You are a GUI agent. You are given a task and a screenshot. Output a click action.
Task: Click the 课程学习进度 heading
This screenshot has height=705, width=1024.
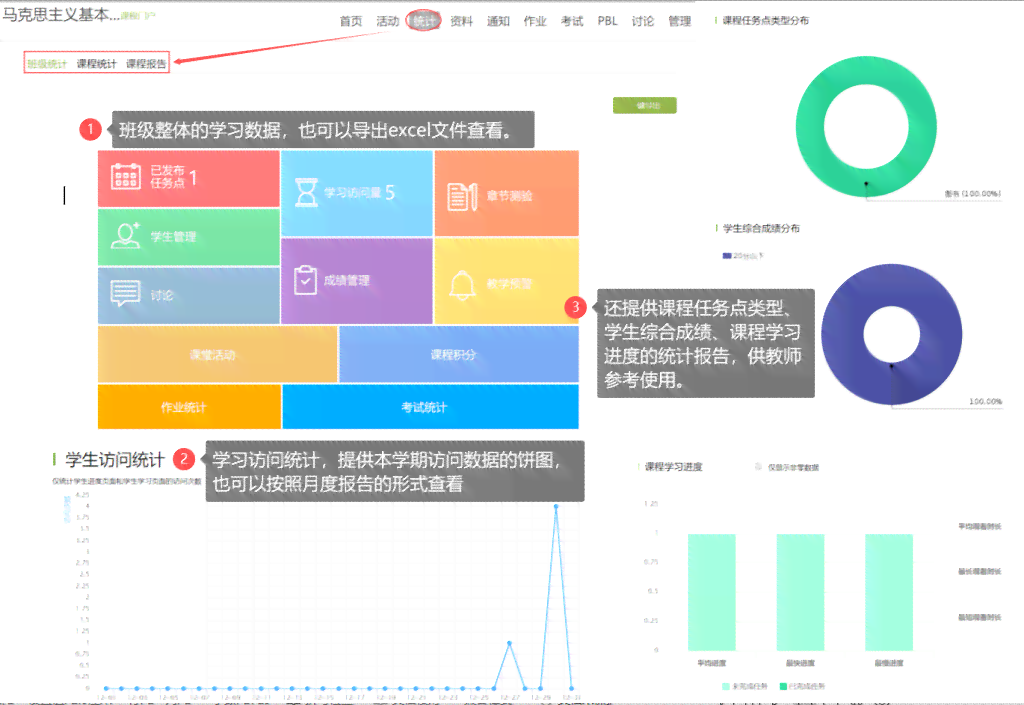tap(673, 467)
